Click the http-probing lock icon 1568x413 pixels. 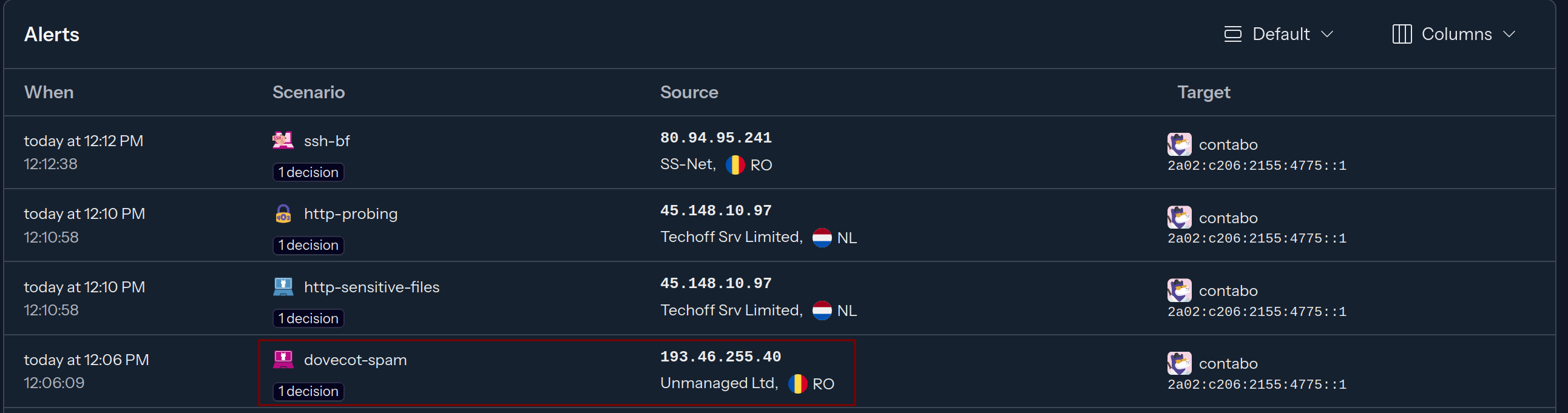click(x=283, y=213)
